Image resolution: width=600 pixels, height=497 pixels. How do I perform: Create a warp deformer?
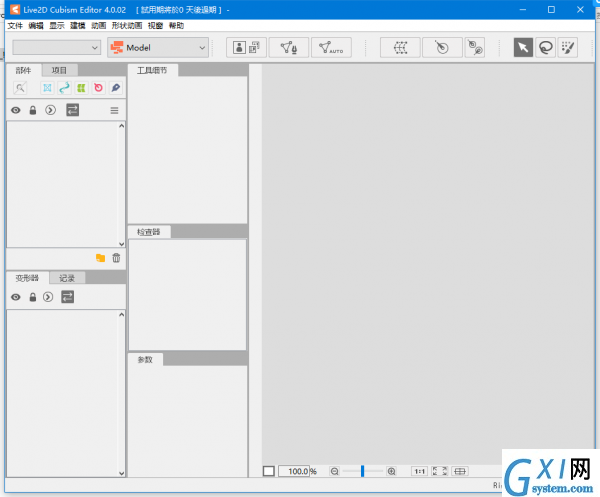(400, 48)
